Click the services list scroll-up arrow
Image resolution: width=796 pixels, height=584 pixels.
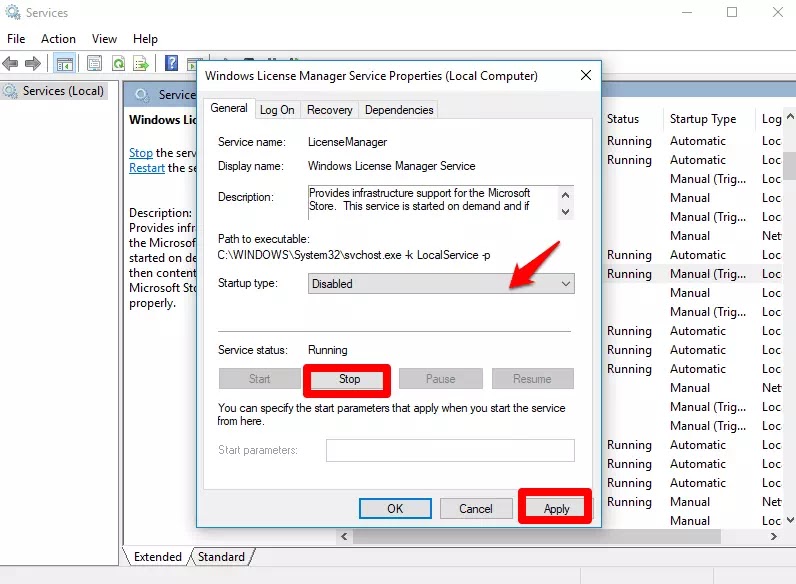[x=790, y=116]
